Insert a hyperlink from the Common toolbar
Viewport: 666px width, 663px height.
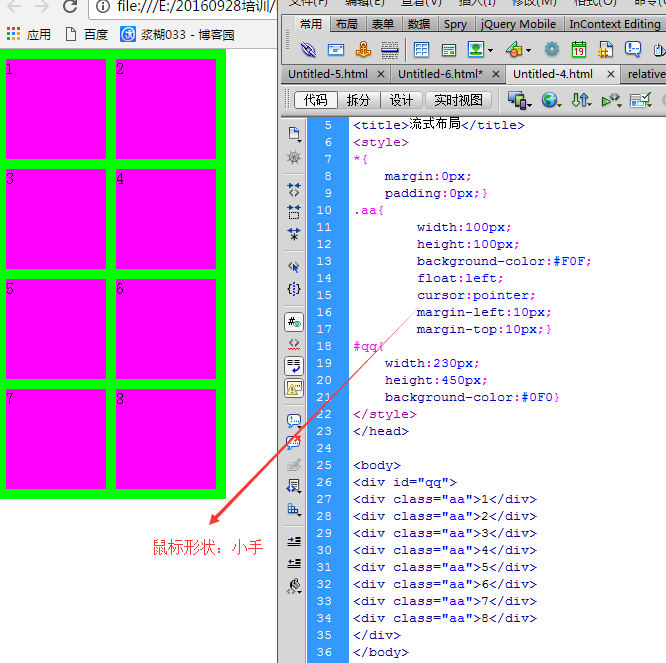point(308,50)
